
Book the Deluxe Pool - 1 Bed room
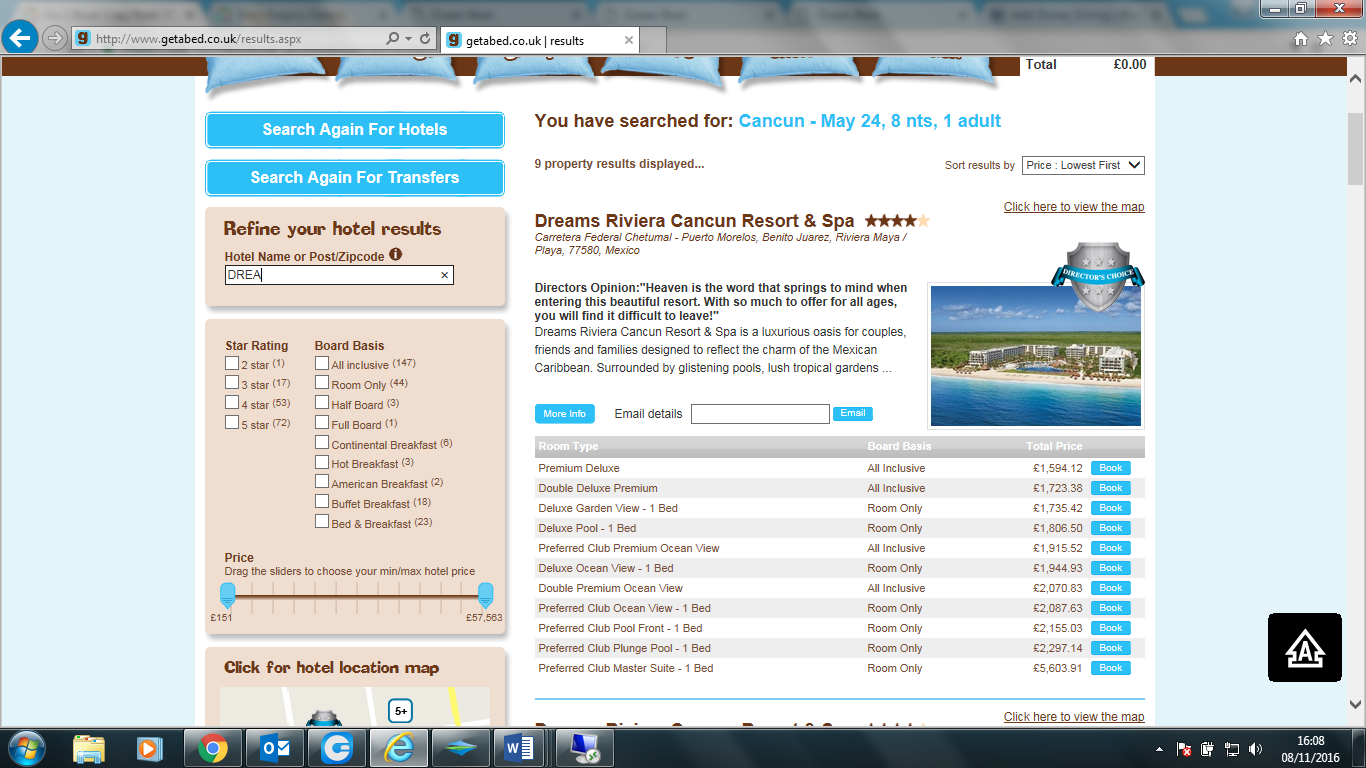coord(1111,528)
